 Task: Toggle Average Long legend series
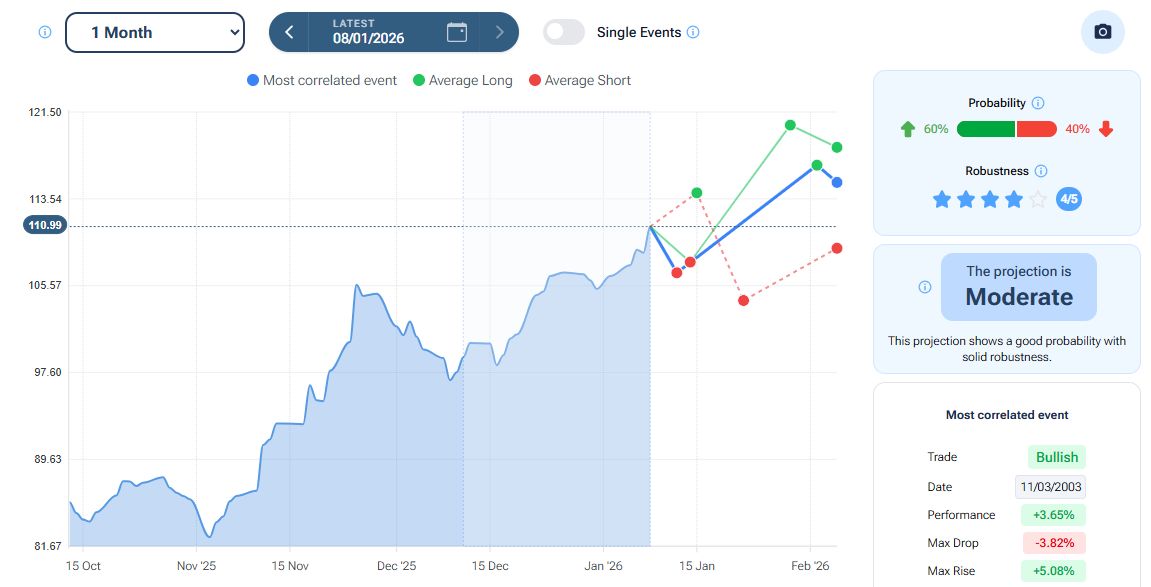coord(462,80)
